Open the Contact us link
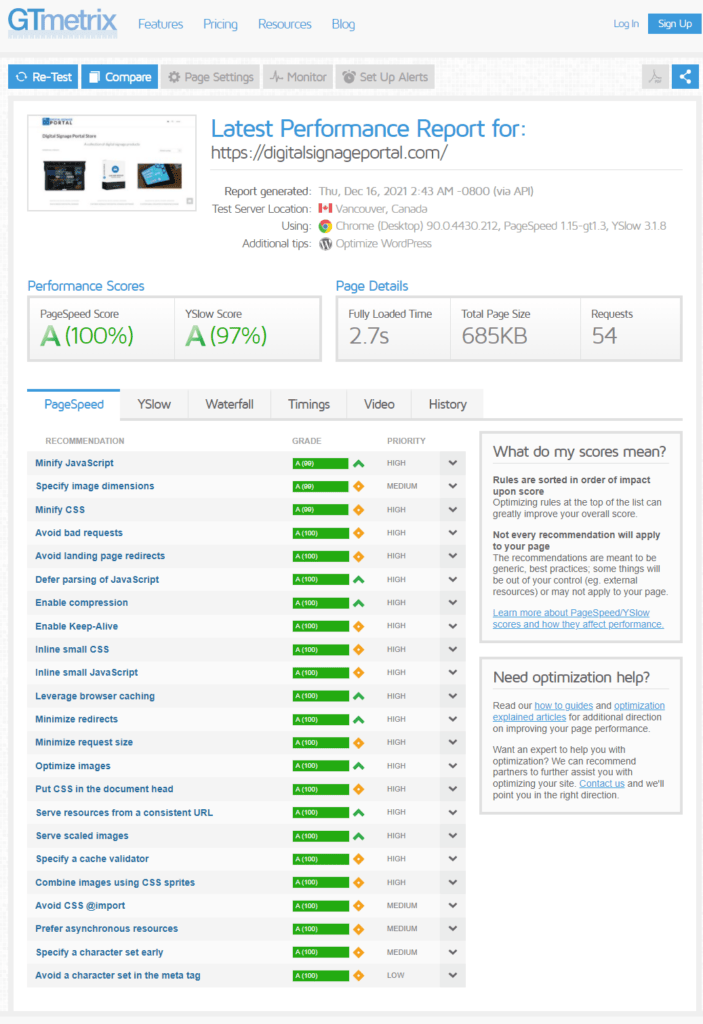Viewport: 703px width, 1024px height. pyautogui.click(x=602, y=784)
